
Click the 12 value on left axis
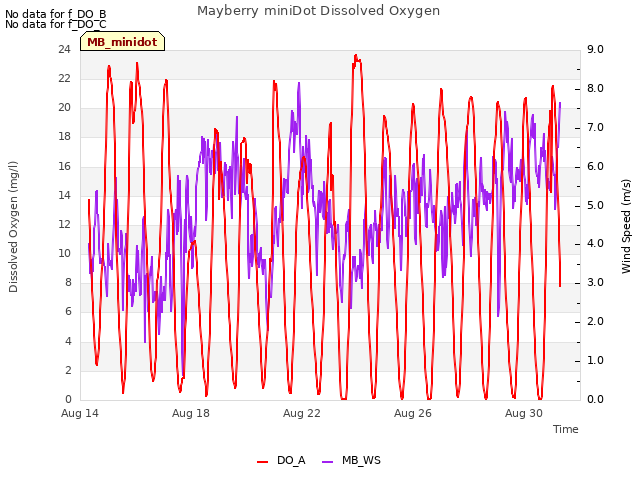point(65,224)
